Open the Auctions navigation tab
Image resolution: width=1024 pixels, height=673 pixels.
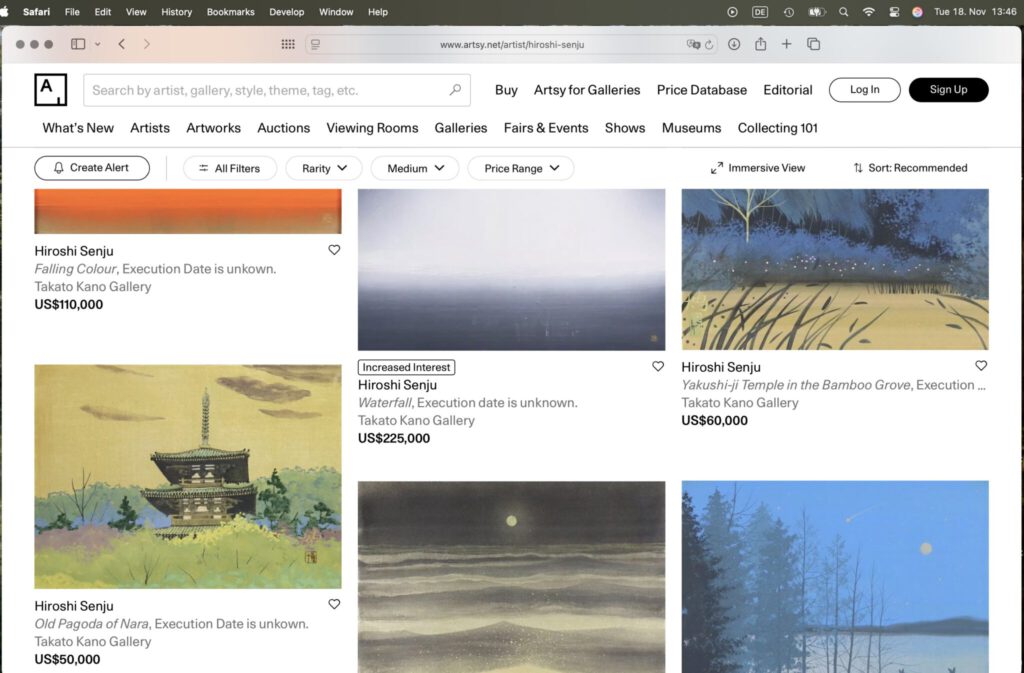point(283,128)
